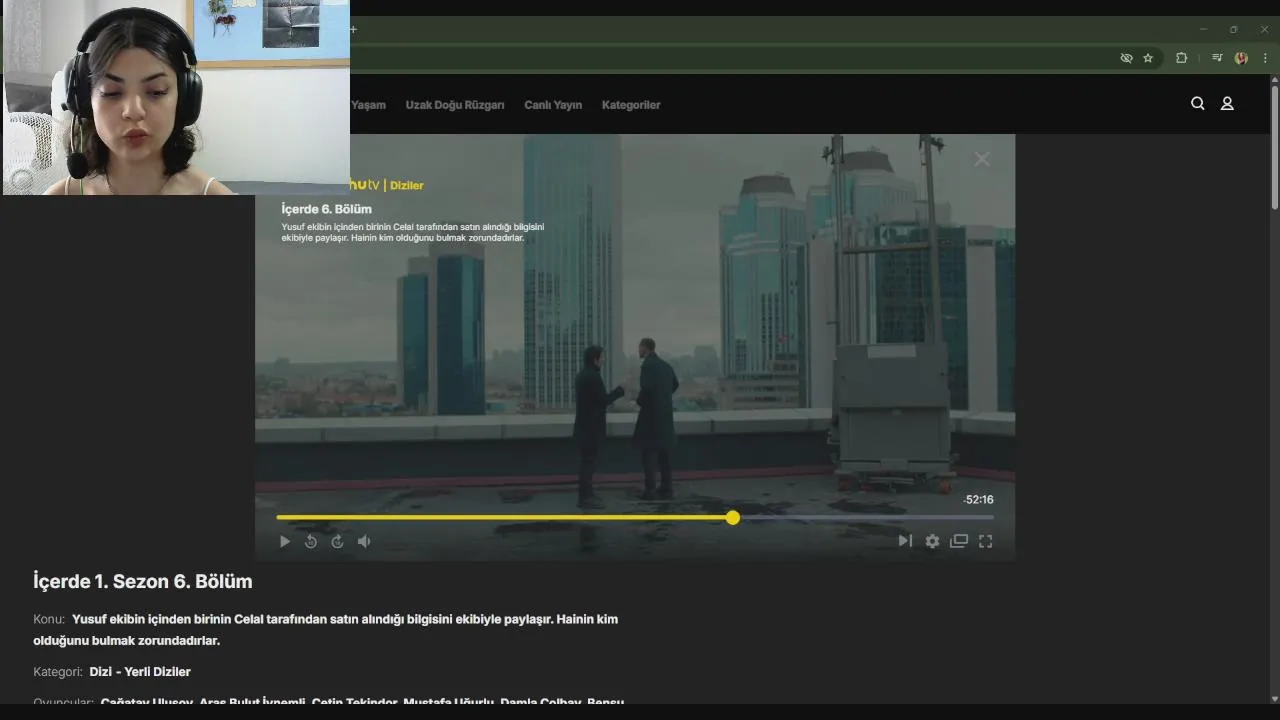Viewport: 1280px width, 720px height.
Task: Skip forward a few seconds
Action: point(337,541)
